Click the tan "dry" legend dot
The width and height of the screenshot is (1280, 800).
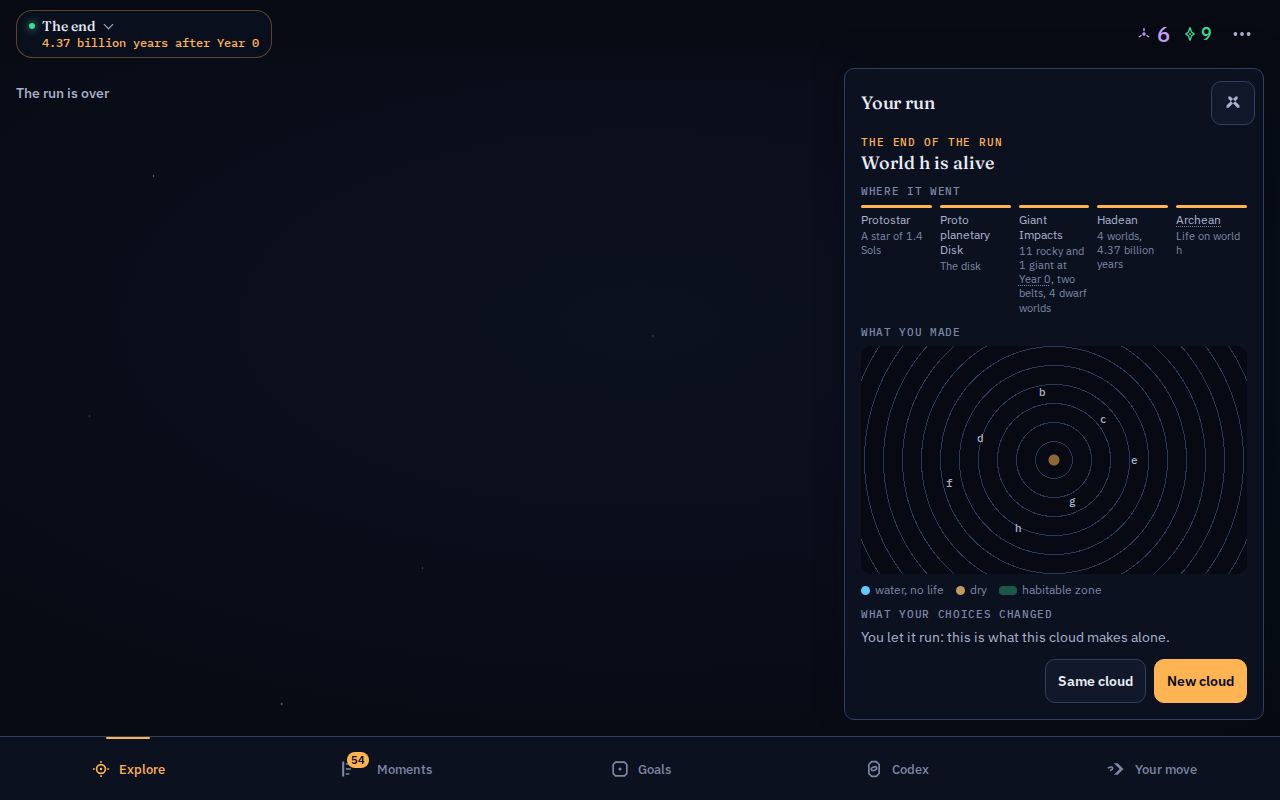click(960, 590)
